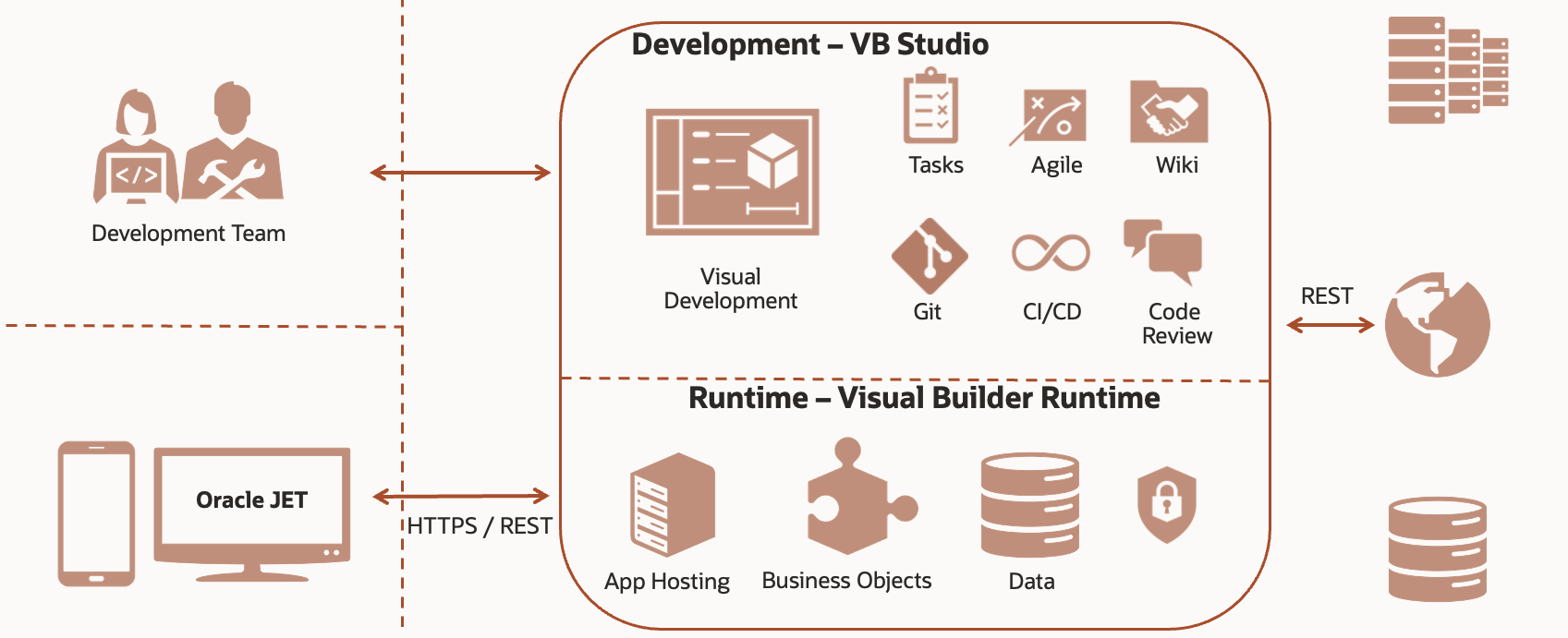Click the Code Review speech bubbles icon

[x=1163, y=251]
